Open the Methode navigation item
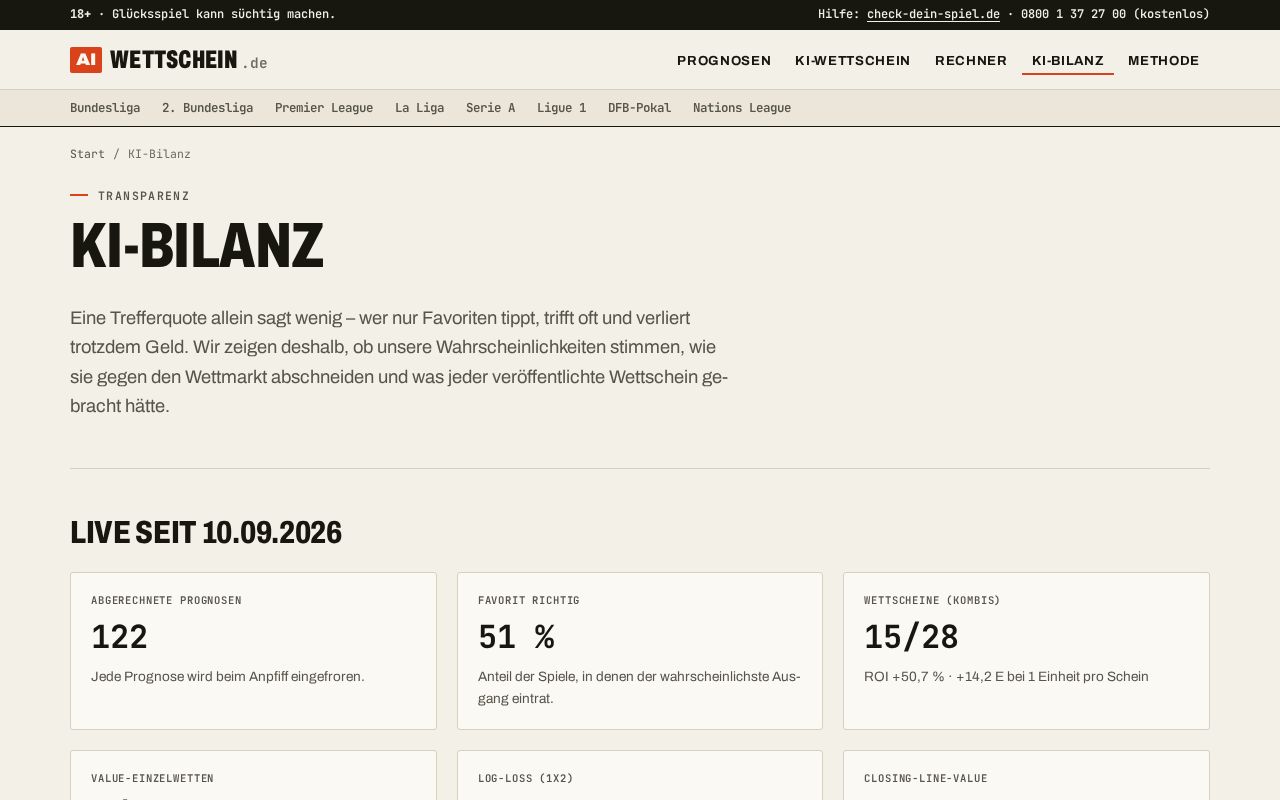 1164,61
